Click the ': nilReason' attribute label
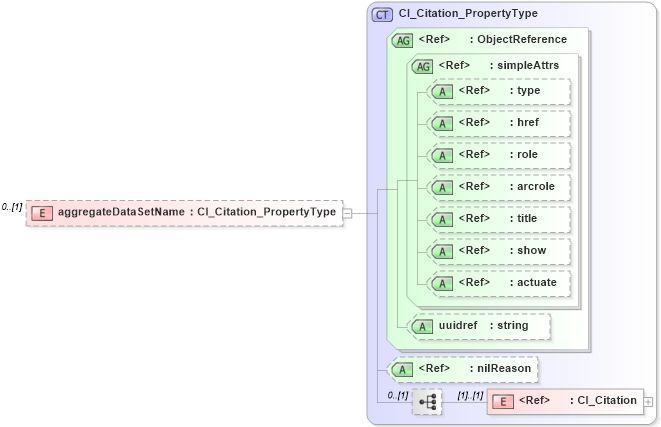Image resolution: width=661 pixels, height=427 pixels. coord(500,368)
